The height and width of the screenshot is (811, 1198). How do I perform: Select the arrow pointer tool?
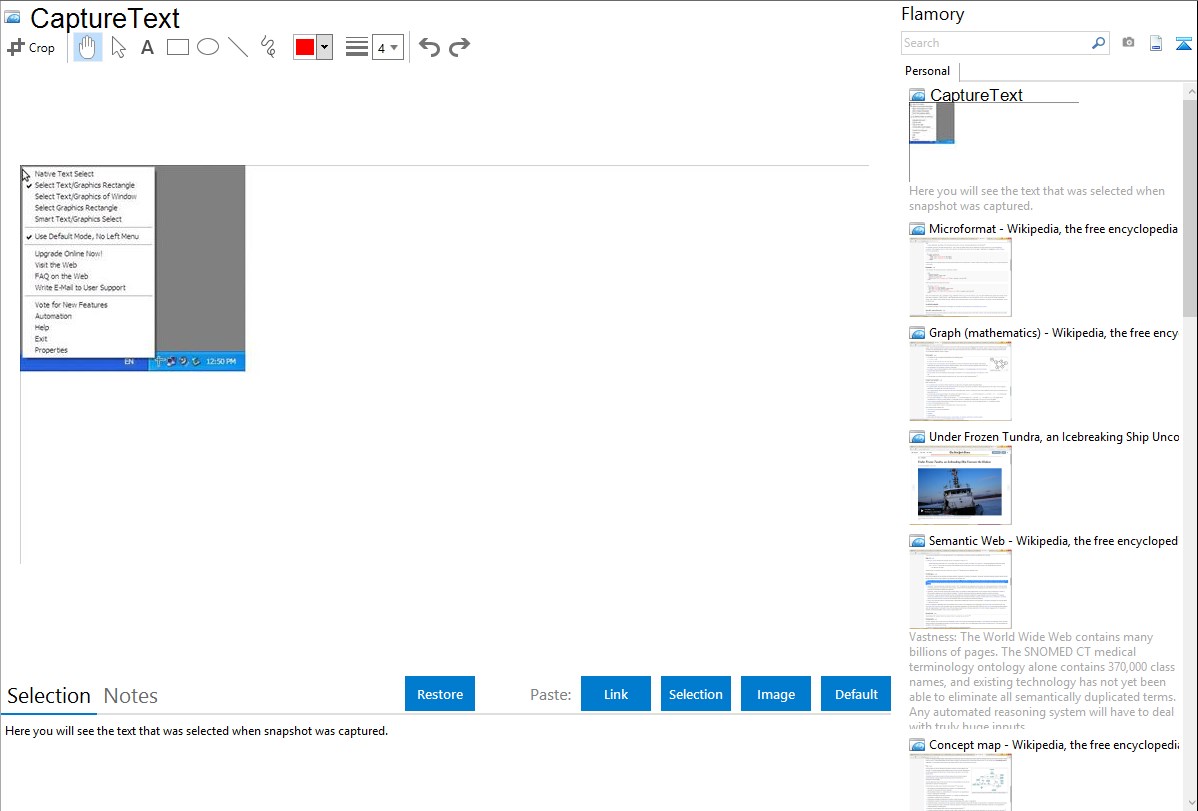(x=118, y=47)
